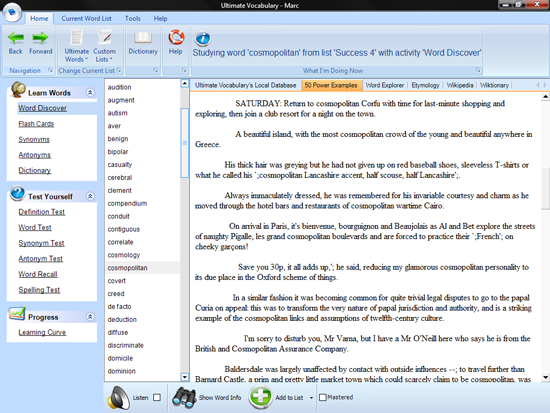The width and height of the screenshot is (550, 413).
Task: Select the word 'de facto' in the list
Action: 119,307
